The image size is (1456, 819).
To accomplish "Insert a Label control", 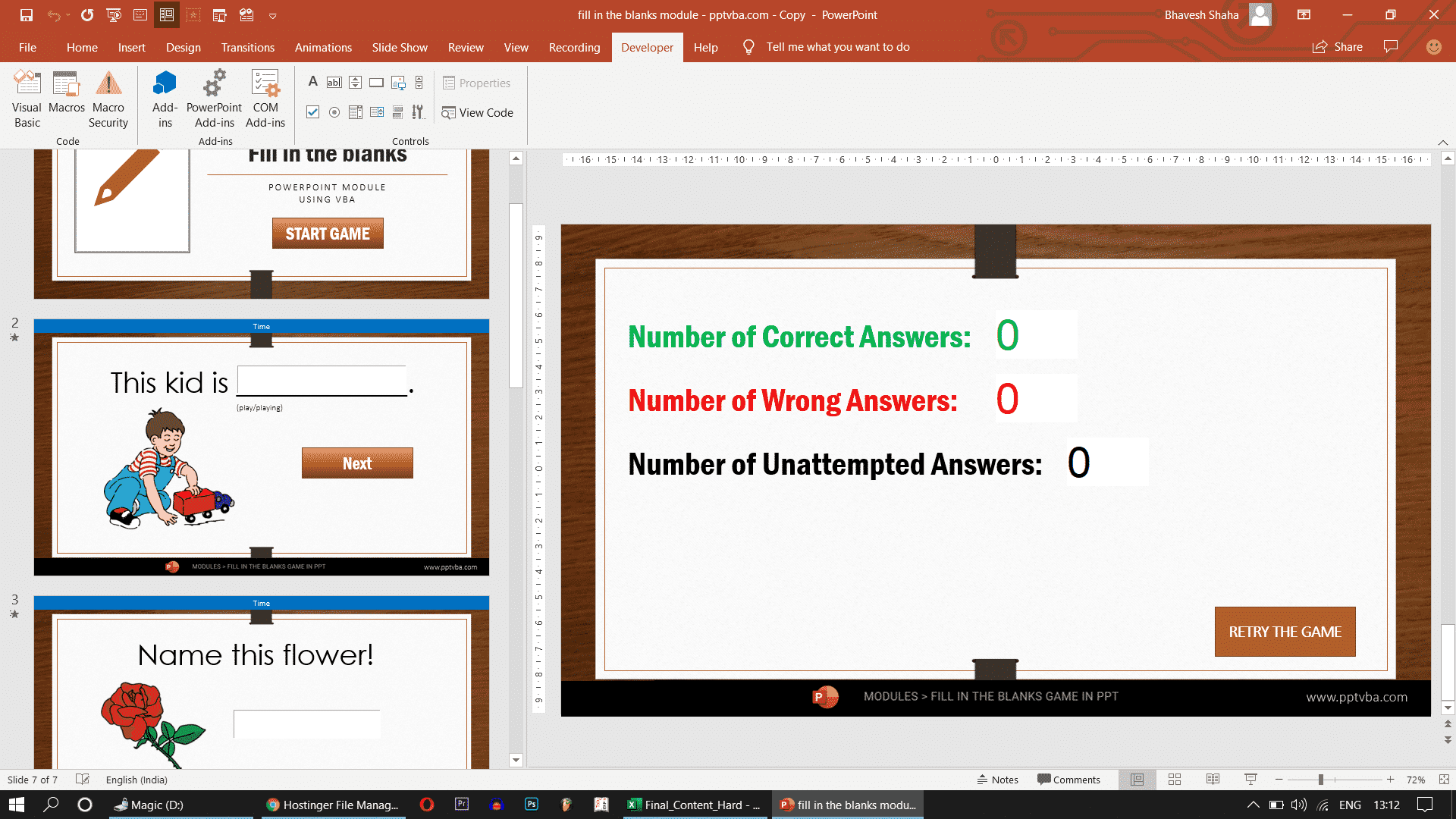I will [x=313, y=82].
